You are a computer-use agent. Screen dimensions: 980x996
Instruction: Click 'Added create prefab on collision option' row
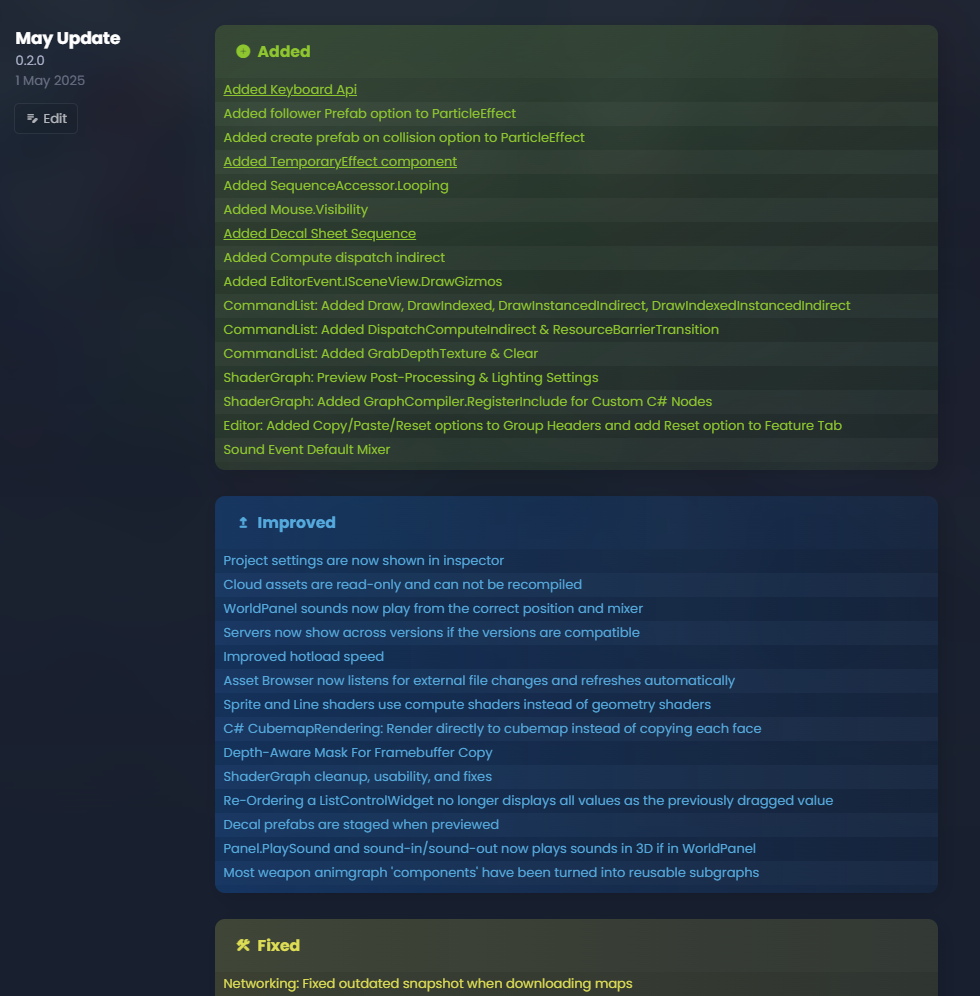click(576, 138)
